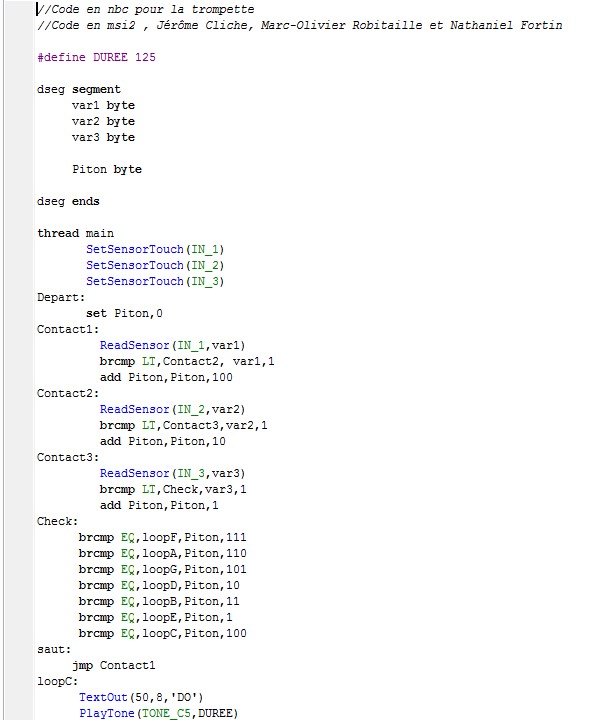Click 'brcmp EQ,loopC,Piton,100' line
The width and height of the screenshot is (592, 720).
[x=163, y=634]
